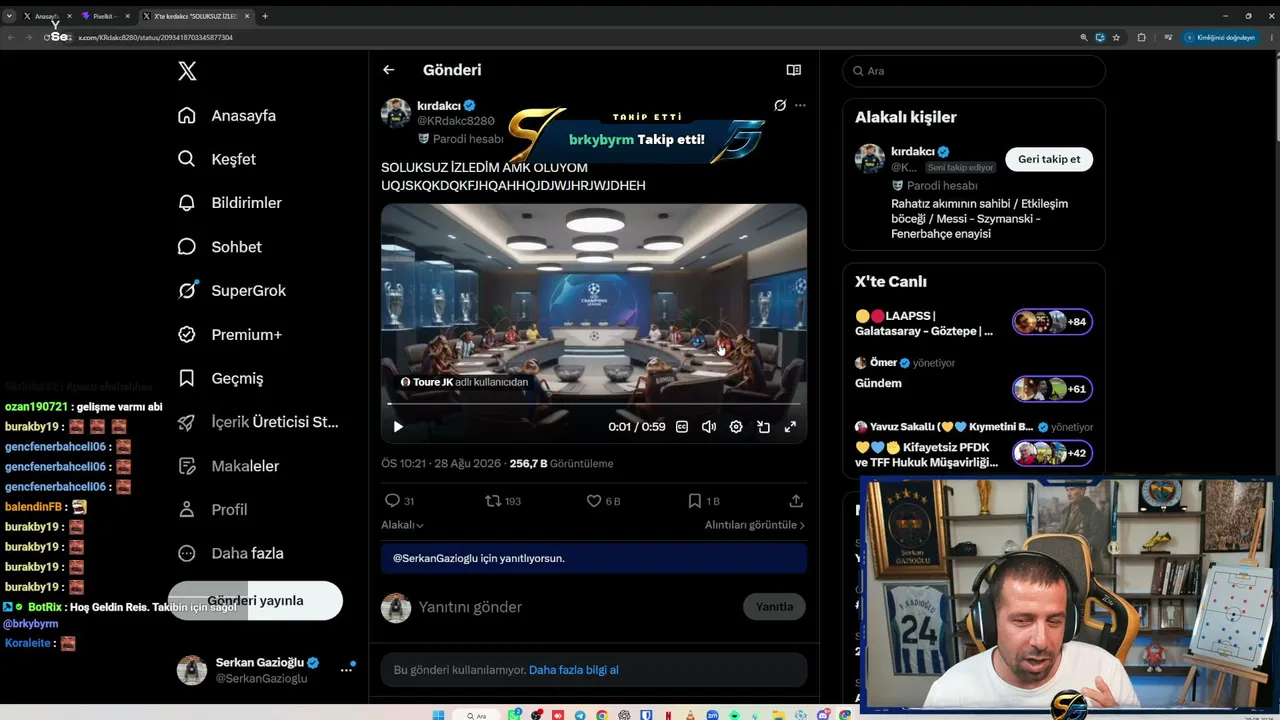The image size is (1280, 720).
Task: Bookmark this page with the star icon
Action: [x=1116, y=37]
